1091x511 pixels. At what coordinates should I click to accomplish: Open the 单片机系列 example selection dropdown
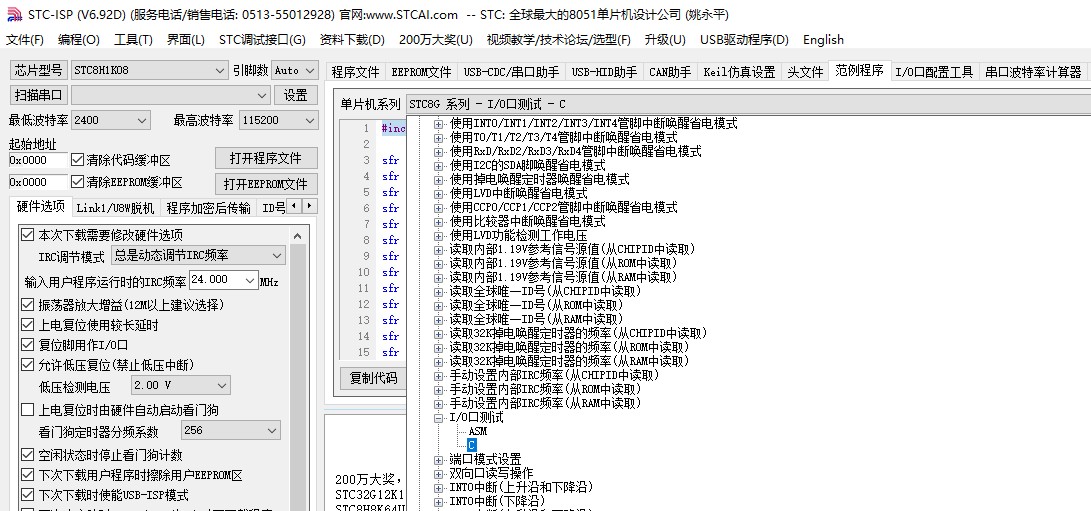[x=748, y=104]
